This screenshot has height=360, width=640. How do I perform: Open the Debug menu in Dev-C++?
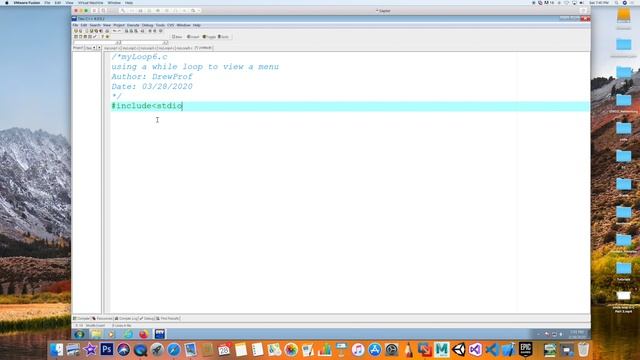pyautogui.click(x=147, y=25)
